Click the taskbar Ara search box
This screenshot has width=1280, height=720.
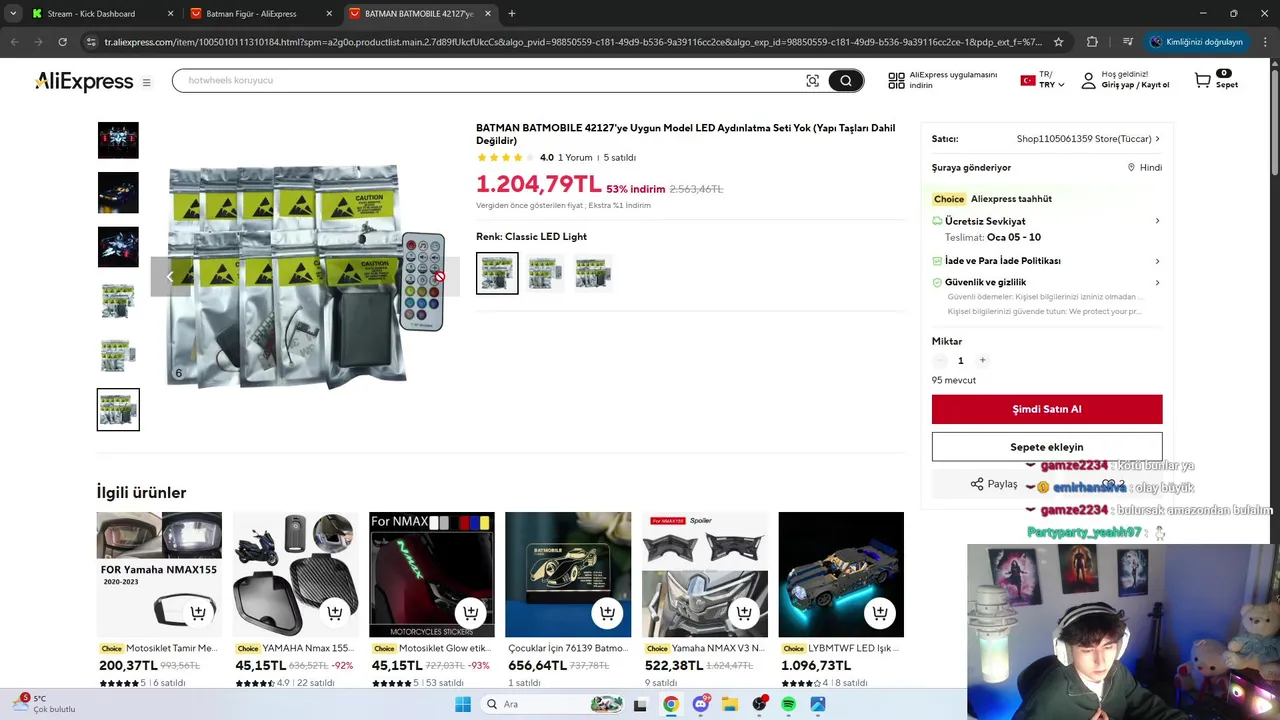(x=552, y=704)
